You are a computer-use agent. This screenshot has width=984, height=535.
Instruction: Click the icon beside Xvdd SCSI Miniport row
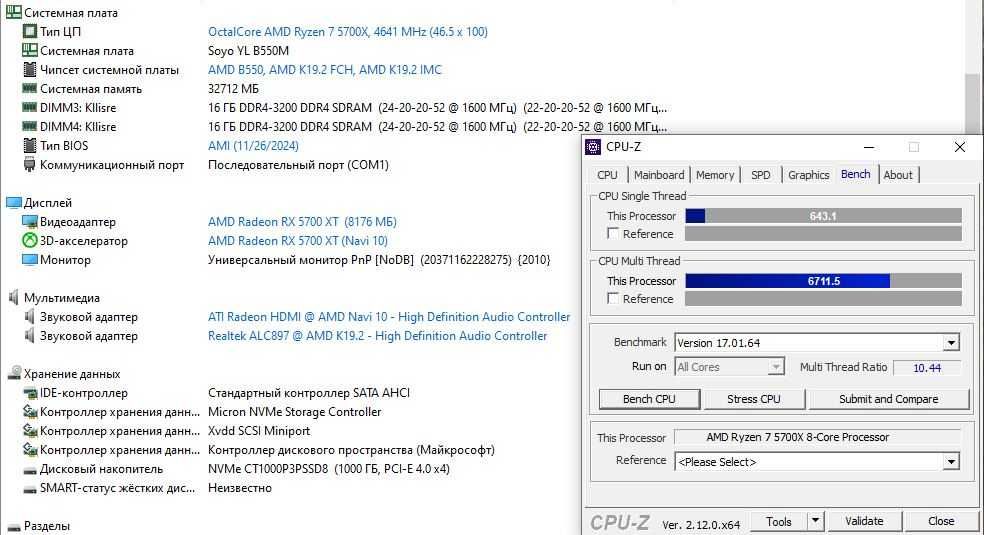pos(29,430)
